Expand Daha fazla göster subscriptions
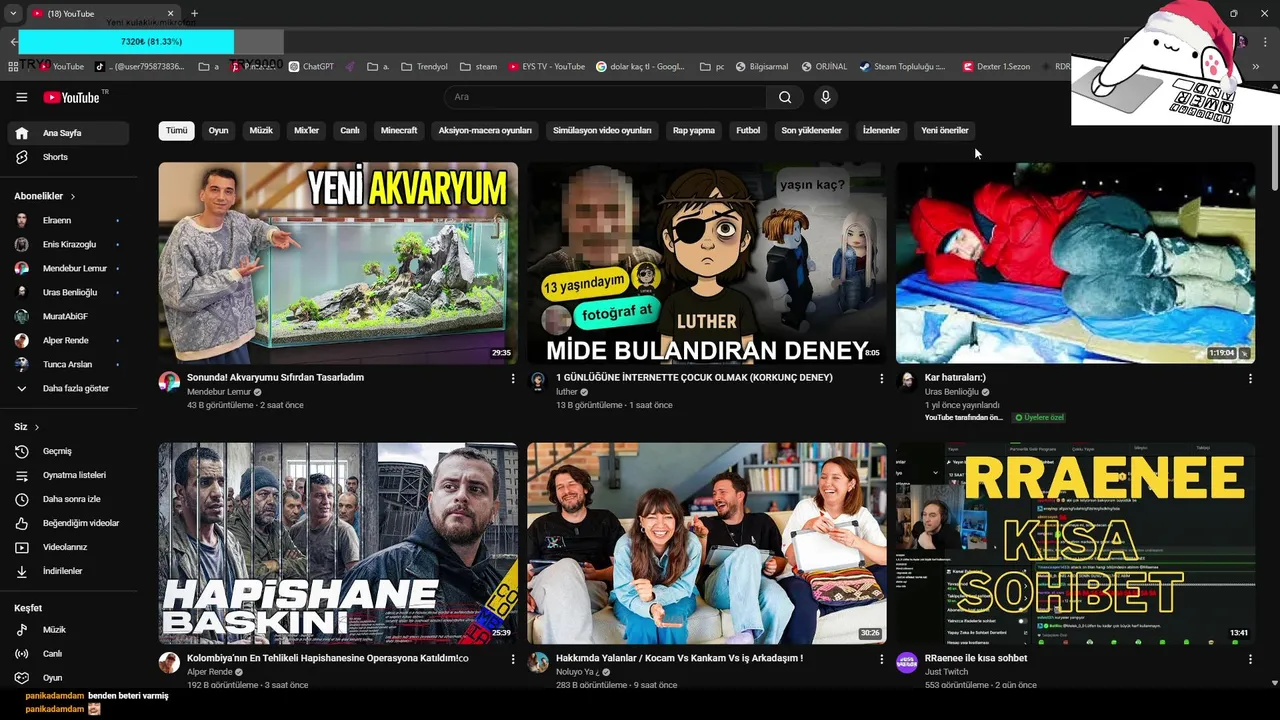1280x720 pixels. 69,388
